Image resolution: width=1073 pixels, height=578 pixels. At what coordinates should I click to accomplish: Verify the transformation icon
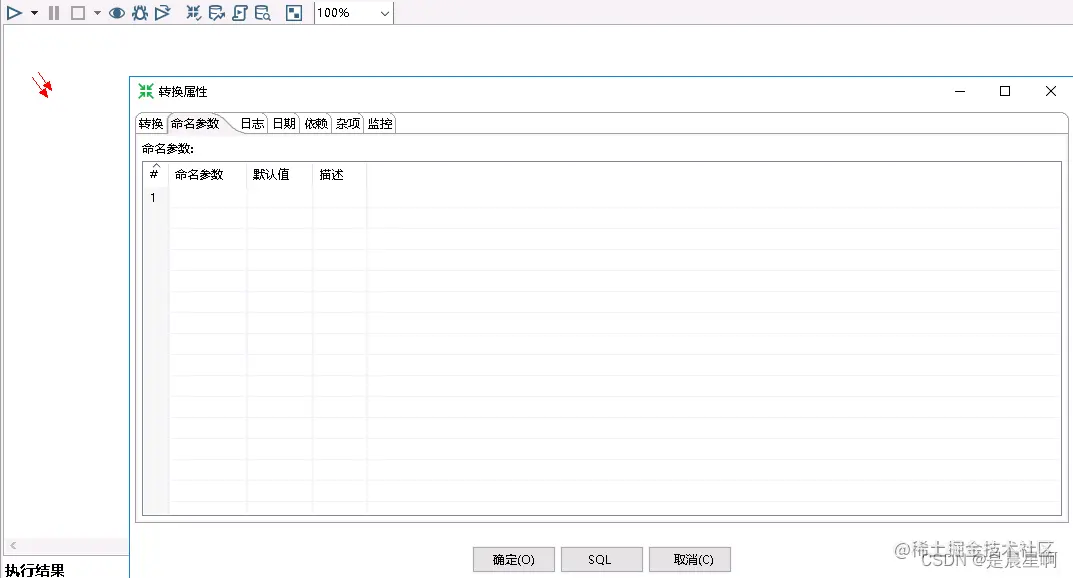194,13
